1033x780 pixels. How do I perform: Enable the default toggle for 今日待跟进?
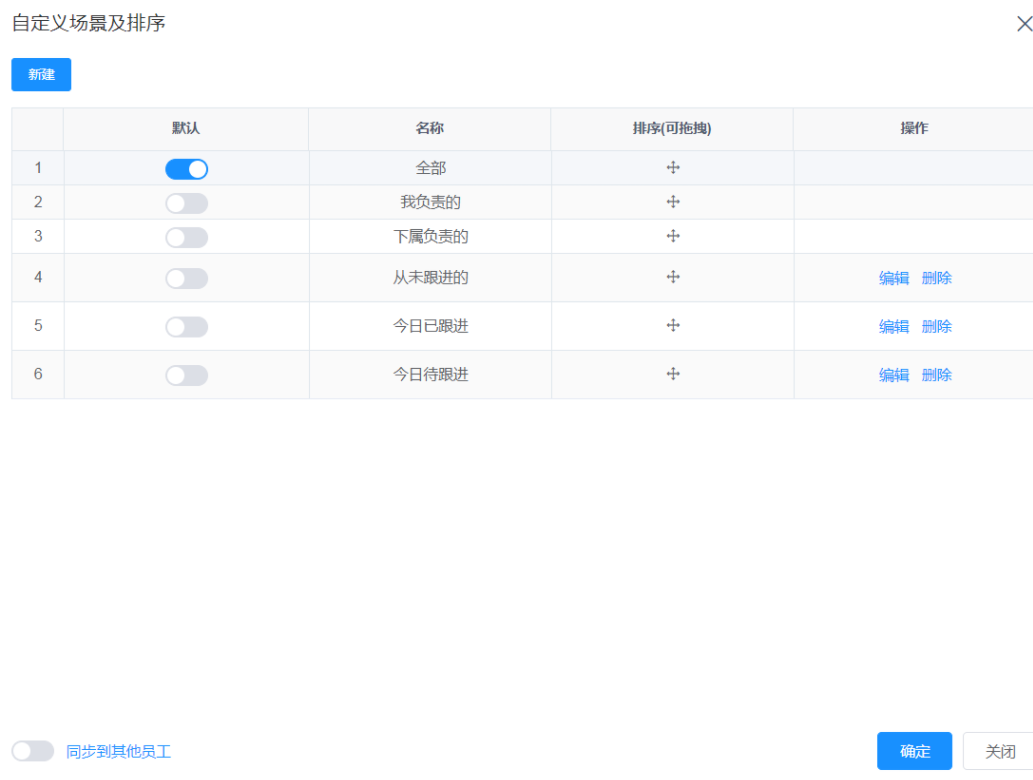click(x=186, y=374)
